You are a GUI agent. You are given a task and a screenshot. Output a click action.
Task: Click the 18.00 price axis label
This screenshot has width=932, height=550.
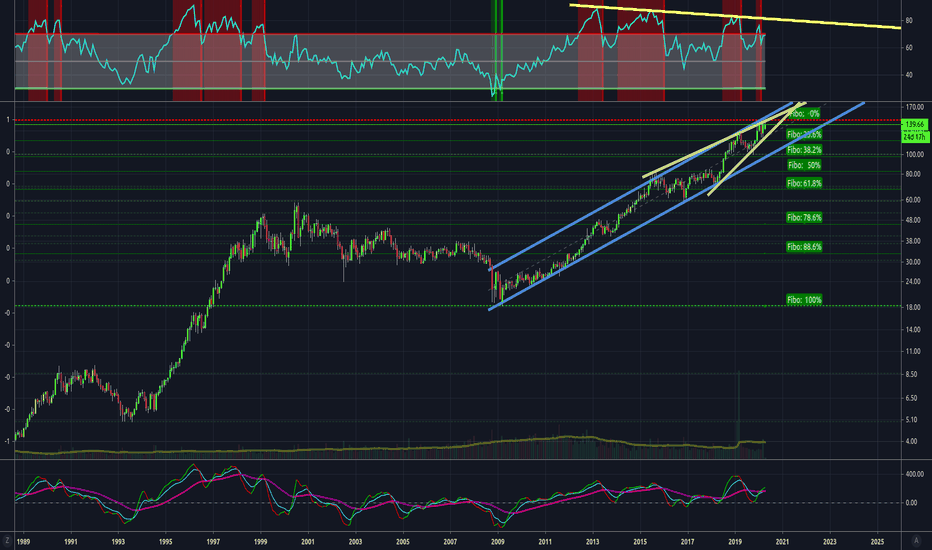tap(914, 307)
